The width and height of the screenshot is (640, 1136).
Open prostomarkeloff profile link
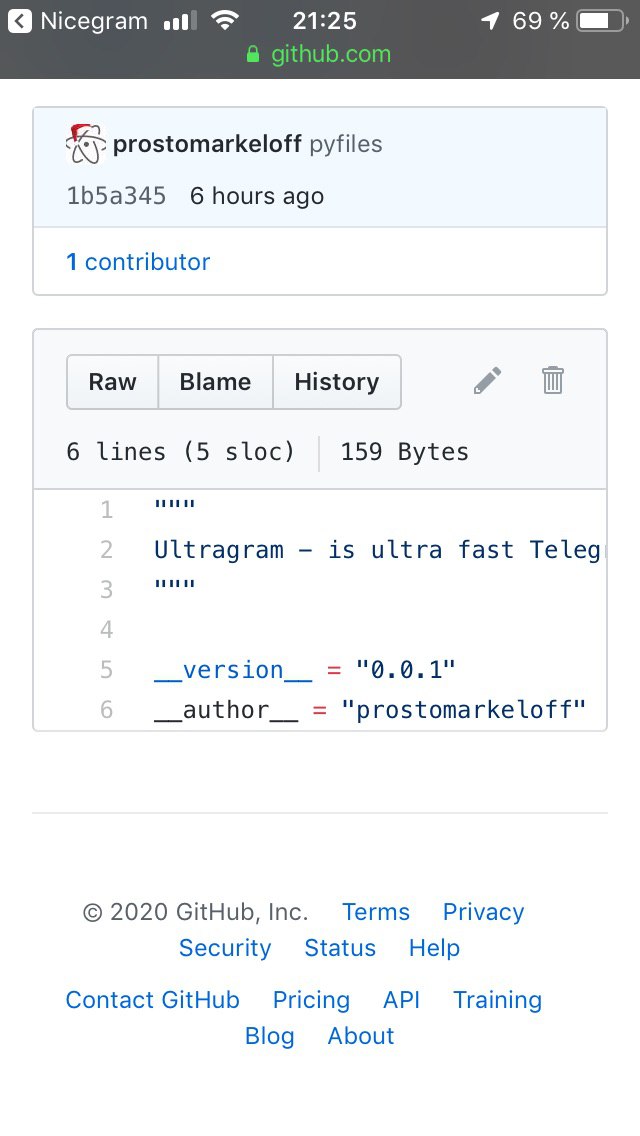pyautogui.click(x=207, y=144)
